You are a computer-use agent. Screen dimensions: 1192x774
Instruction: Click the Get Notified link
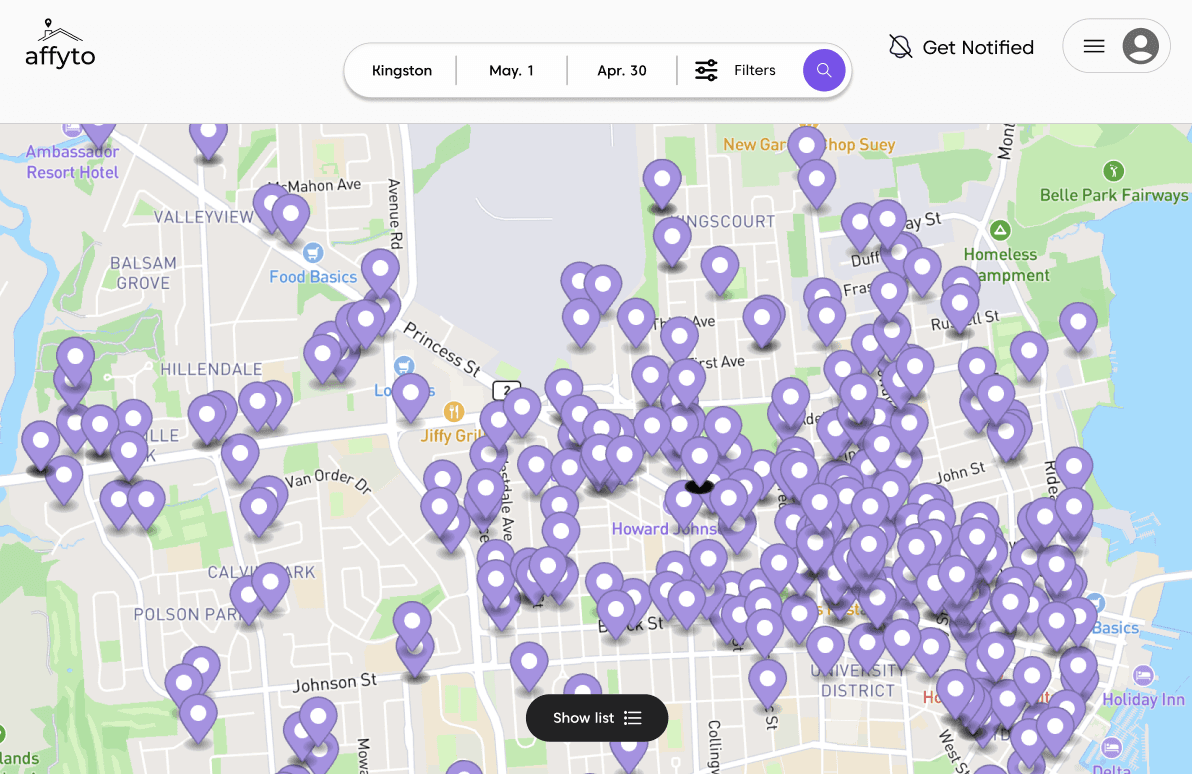pyautogui.click(x=978, y=47)
